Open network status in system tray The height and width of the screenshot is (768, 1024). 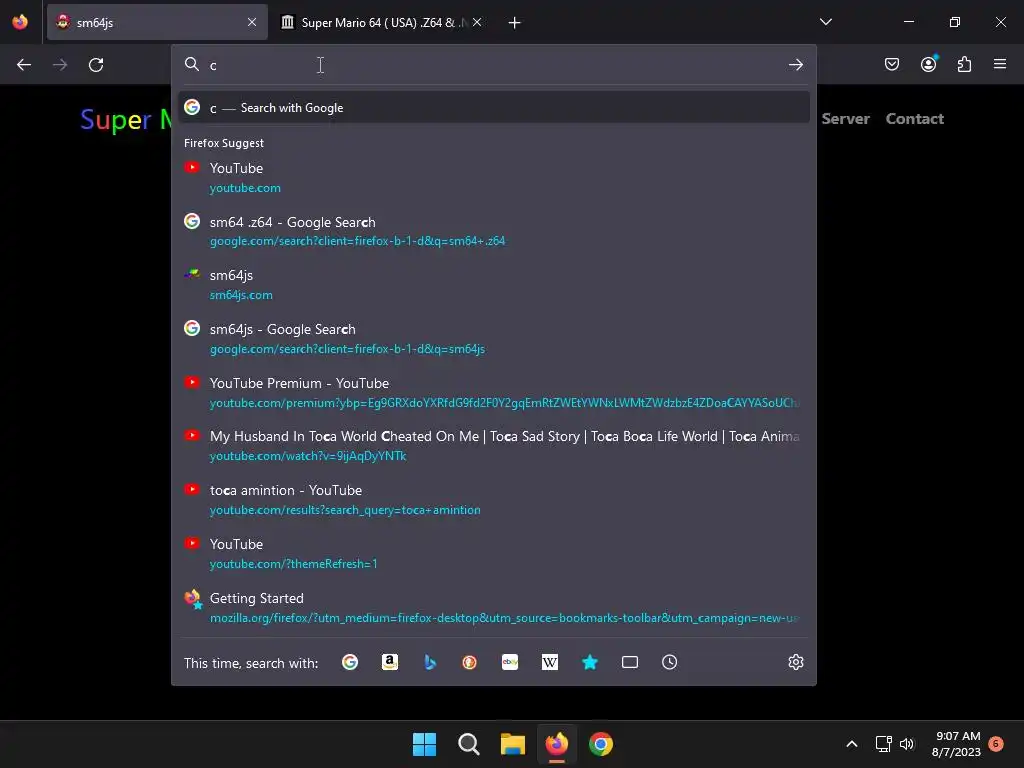pos(884,744)
